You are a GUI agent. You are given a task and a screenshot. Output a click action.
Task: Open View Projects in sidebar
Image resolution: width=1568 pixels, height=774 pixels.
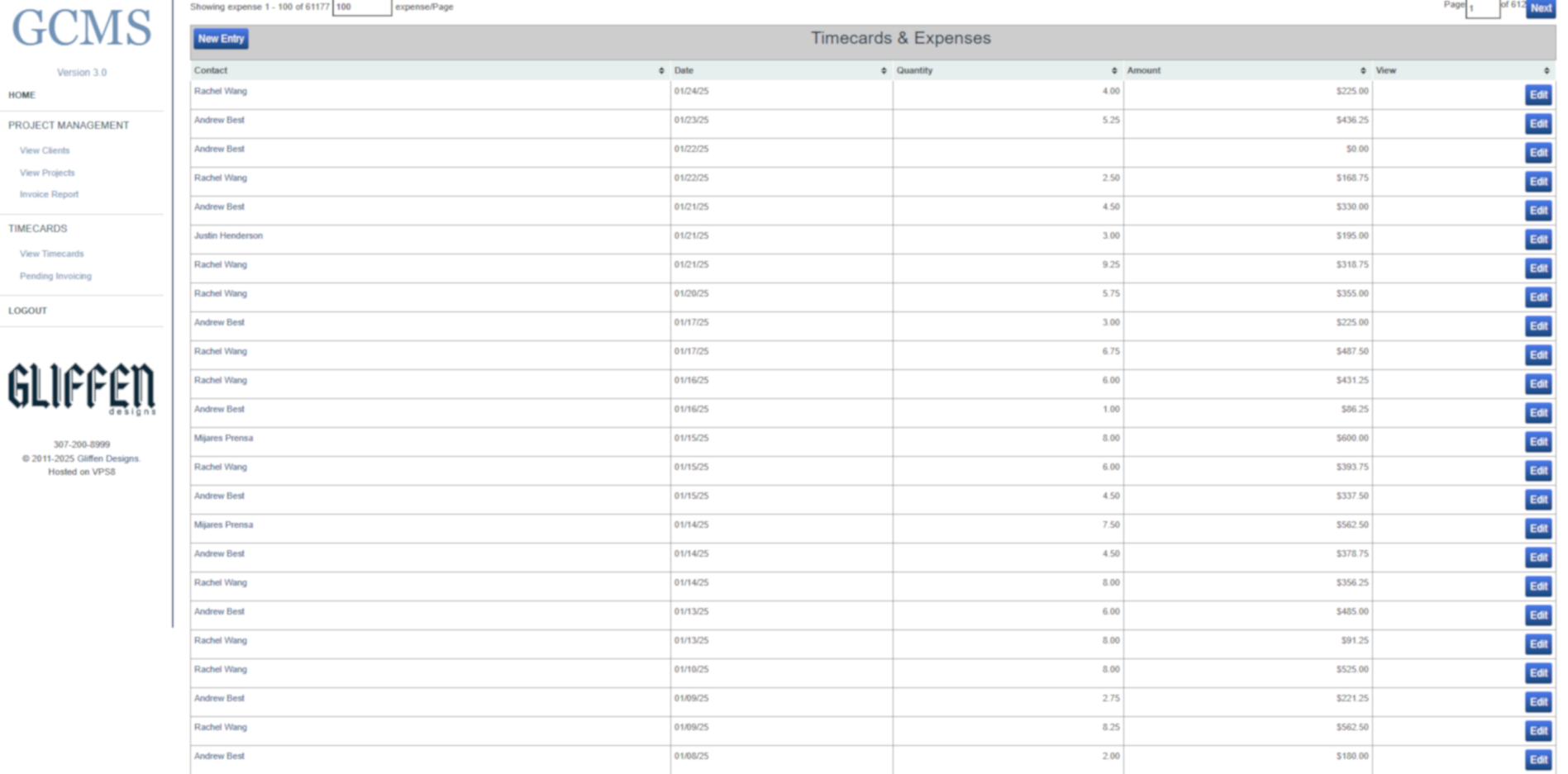[x=47, y=173]
